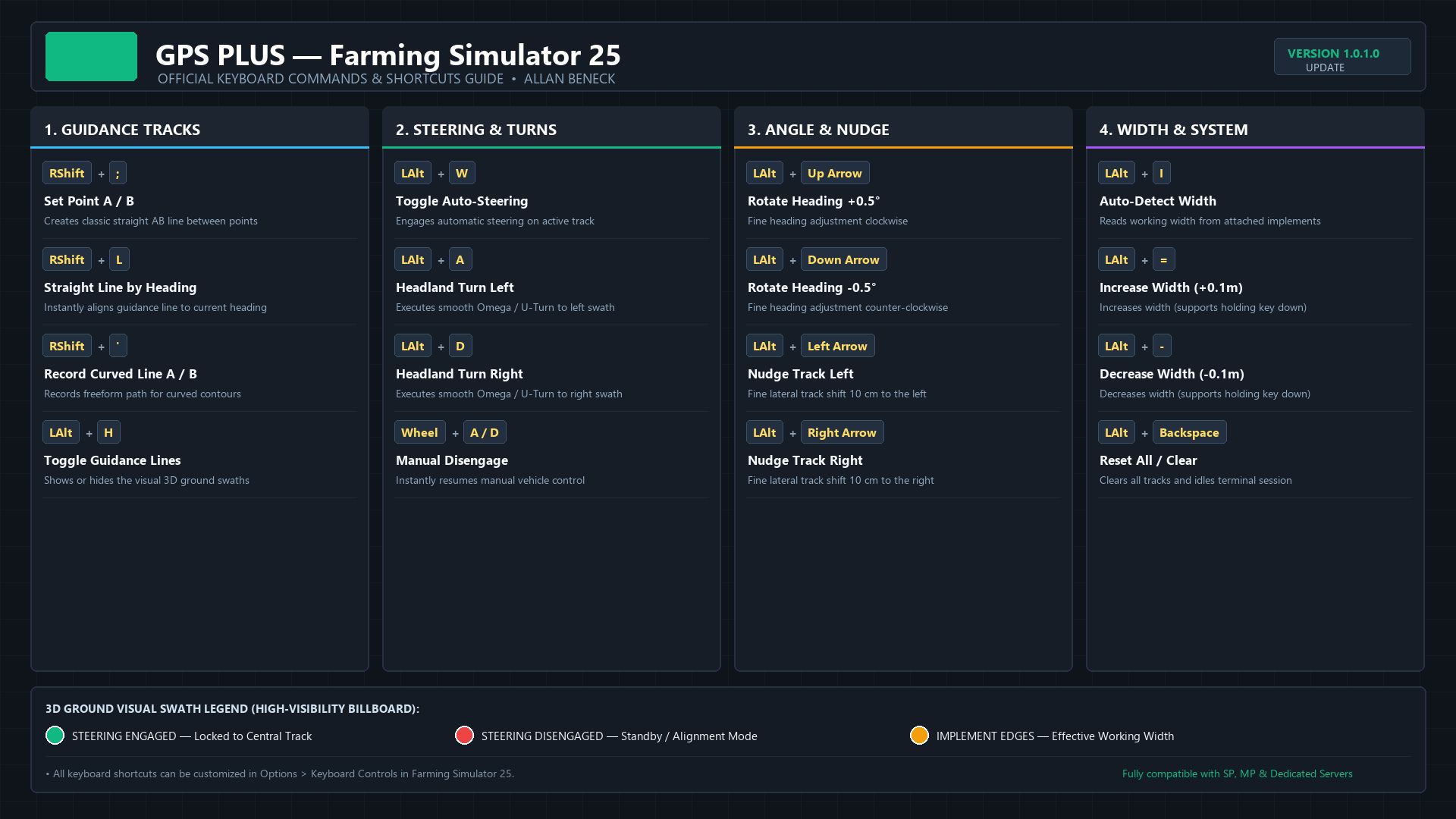Click the orange Implement Edges legend circle
Screen dimensions: 1456x819
919,736
